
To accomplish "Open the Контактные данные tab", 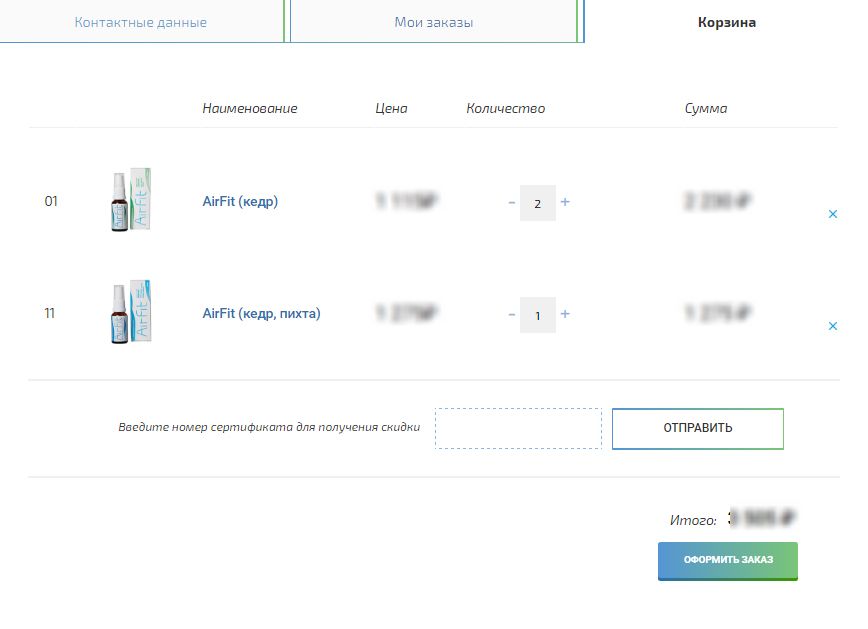I will point(141,22).
